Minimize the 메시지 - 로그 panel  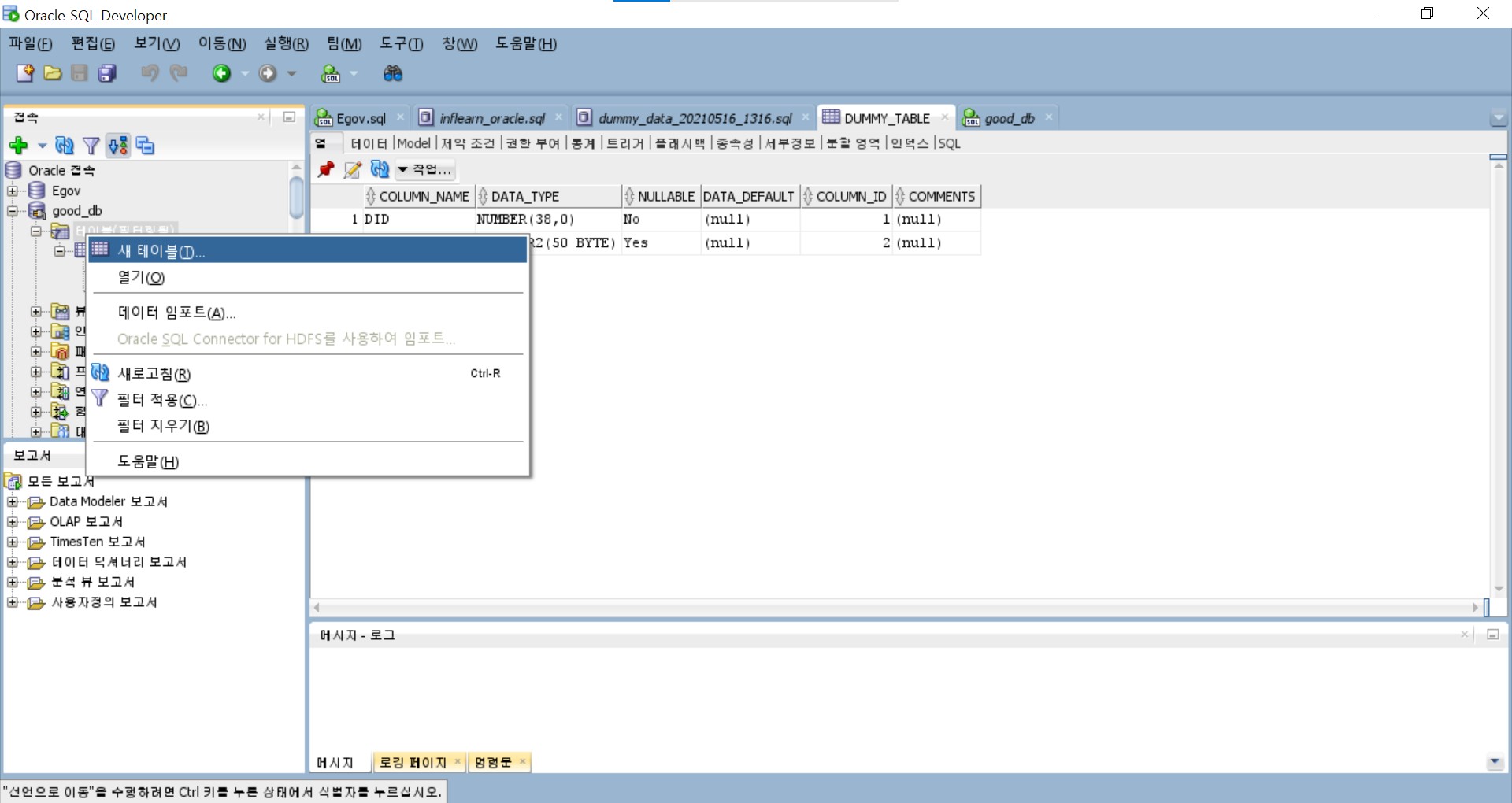tap(1492, 635)
